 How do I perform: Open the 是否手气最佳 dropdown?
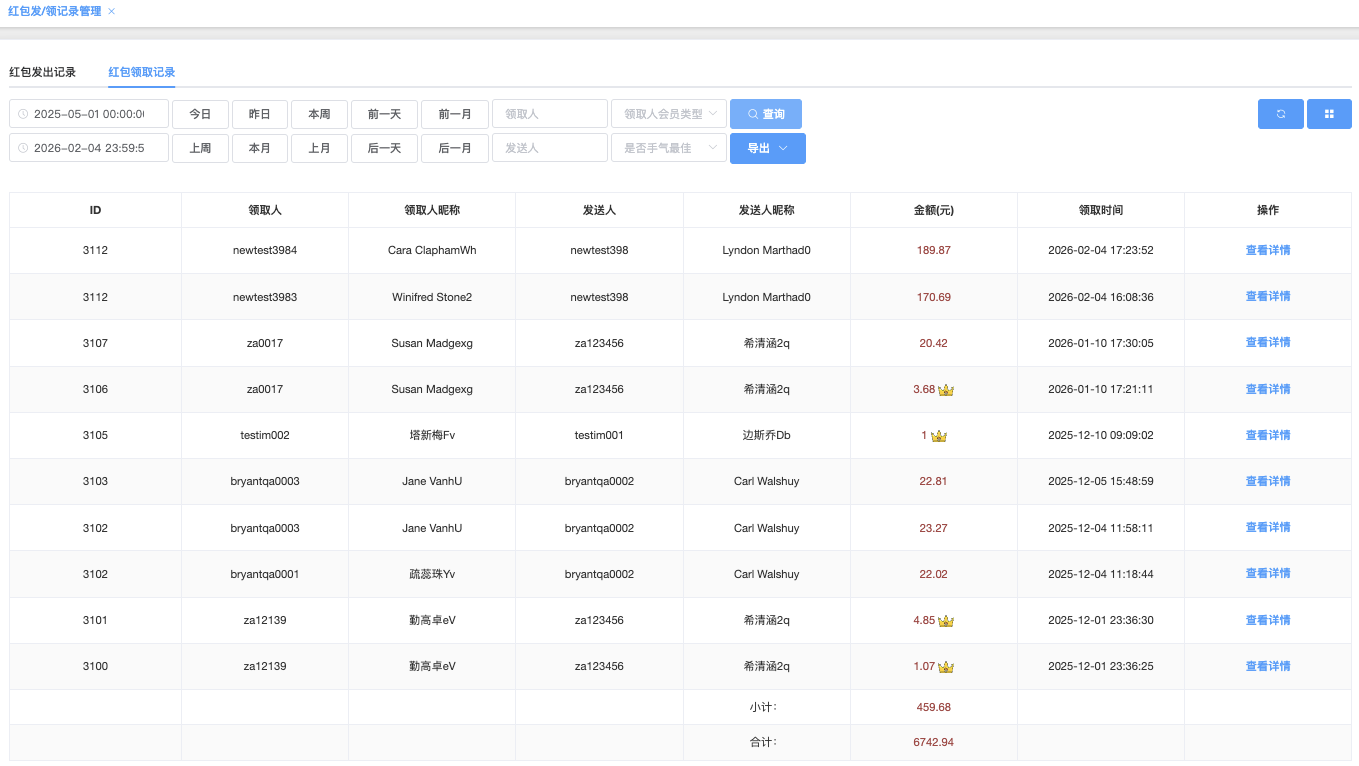(x=668, y=148)
